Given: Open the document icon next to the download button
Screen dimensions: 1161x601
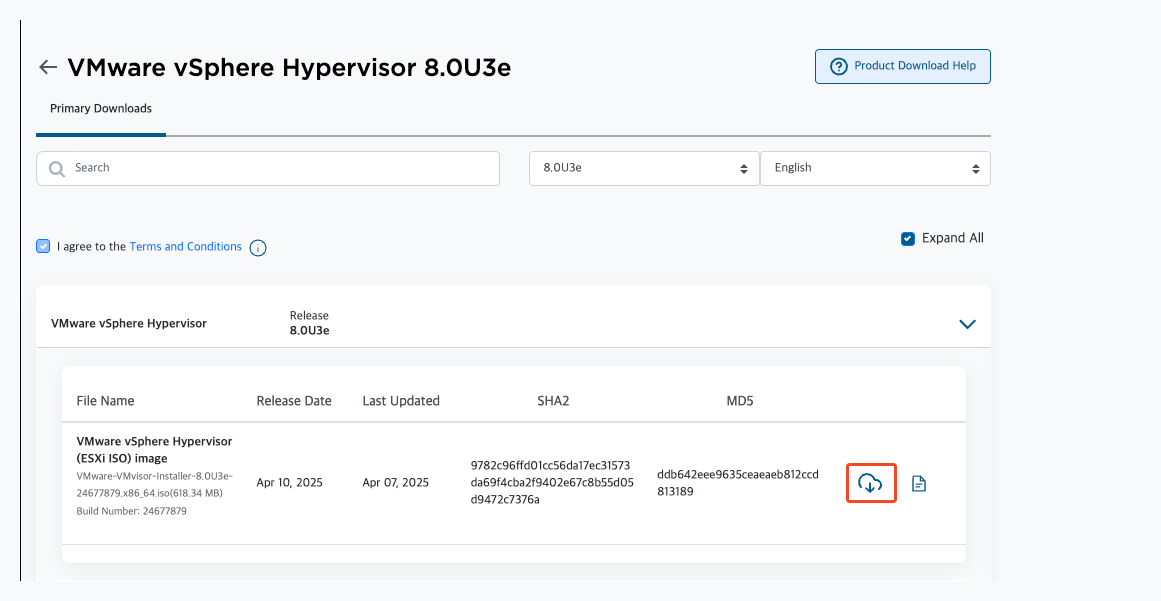Looking at the screenshot, I should (919, 484).
